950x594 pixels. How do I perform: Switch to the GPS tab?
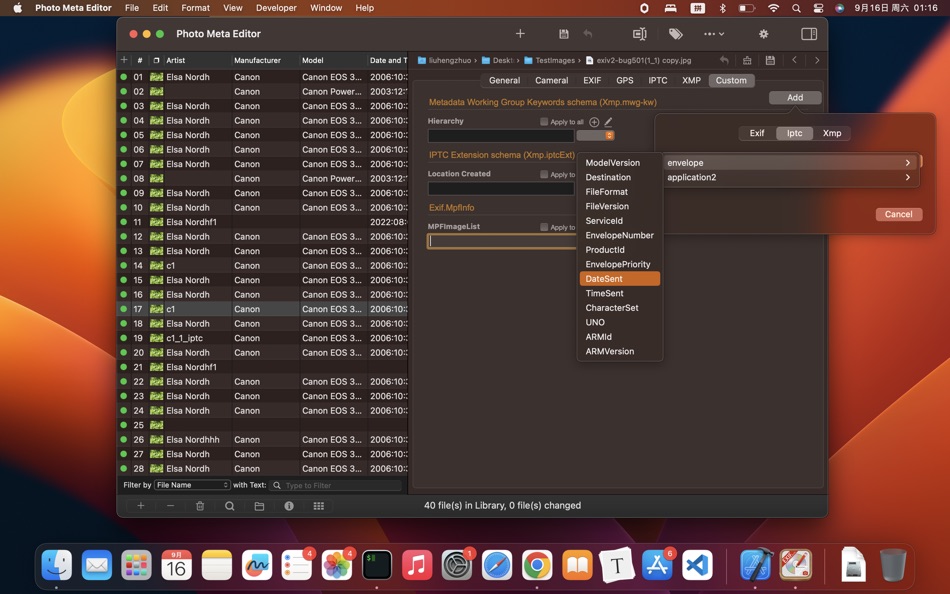(x=625, y=80)
